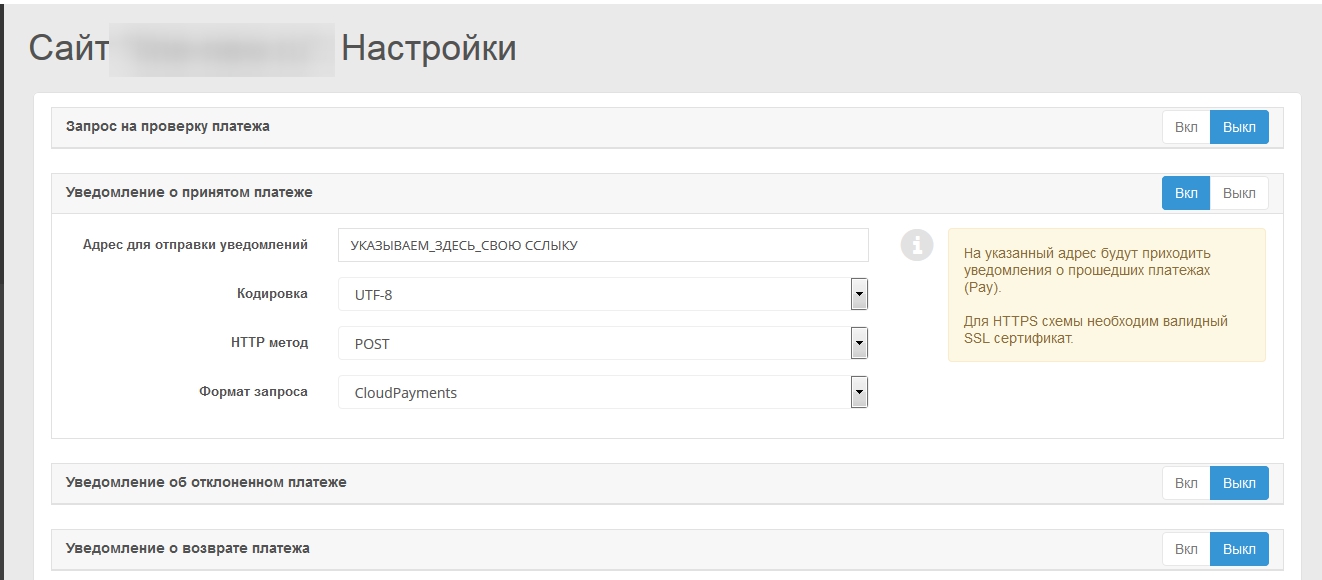Enable refund payment notification with Вкл

(x=1186, y=549)
